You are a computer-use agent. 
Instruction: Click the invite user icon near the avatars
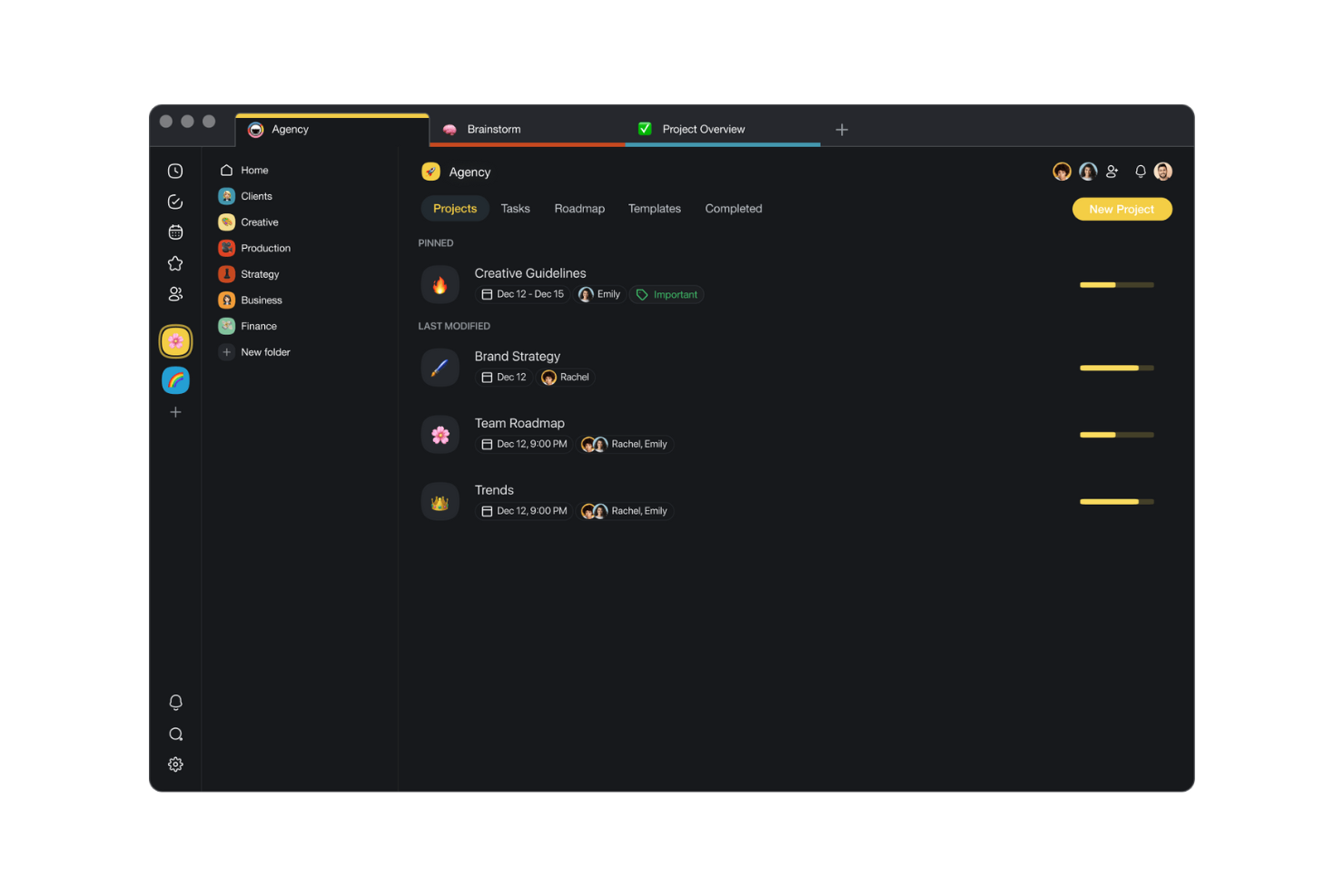click(1112, 171)
